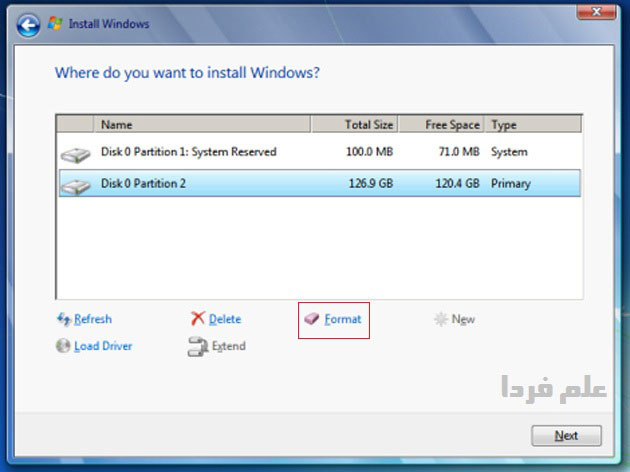Click the blue back arrow button

coord(29,22)
